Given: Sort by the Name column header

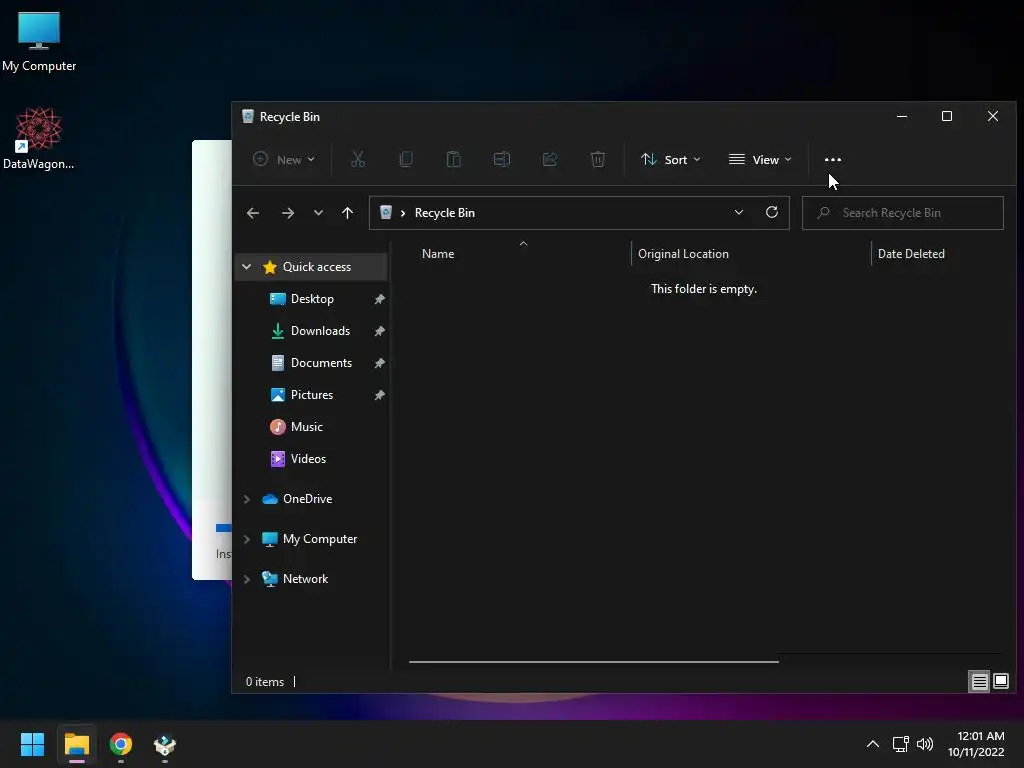Looking at the screenshot, I should click(x=438, y=253).
